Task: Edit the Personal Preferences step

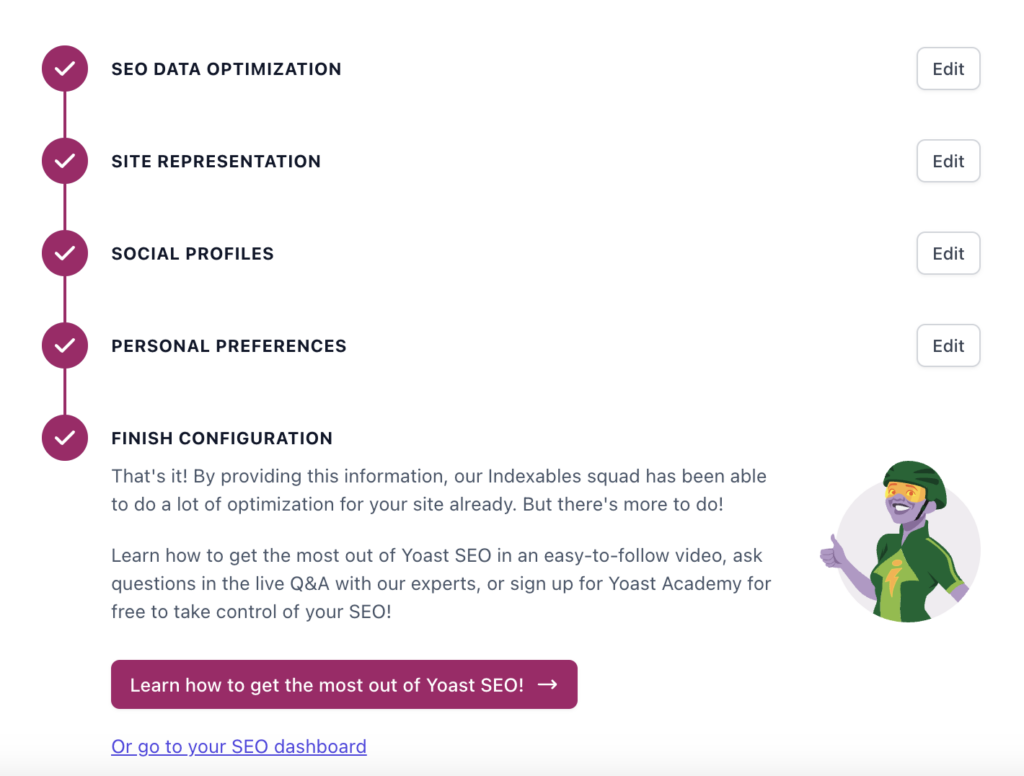Action: point(948,346)
